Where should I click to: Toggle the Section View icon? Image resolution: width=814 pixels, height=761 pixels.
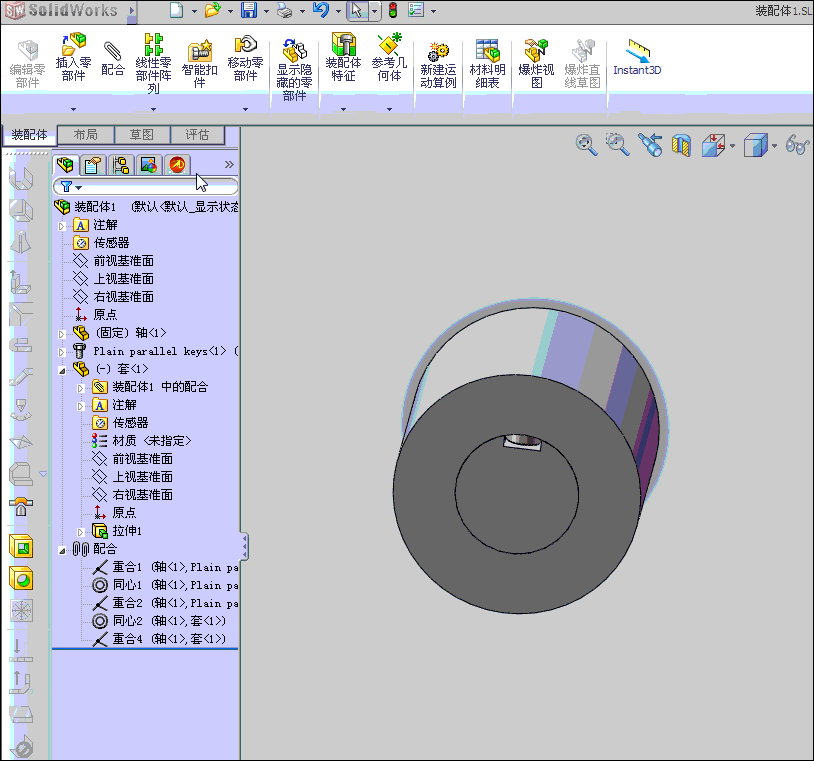(681, 145)
